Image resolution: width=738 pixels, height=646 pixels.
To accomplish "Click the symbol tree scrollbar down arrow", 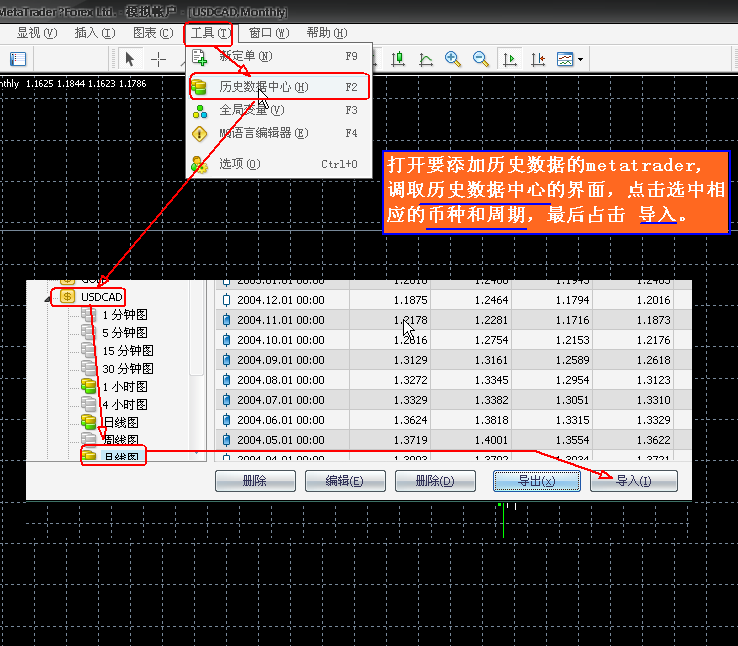I will tap(197, 453).
